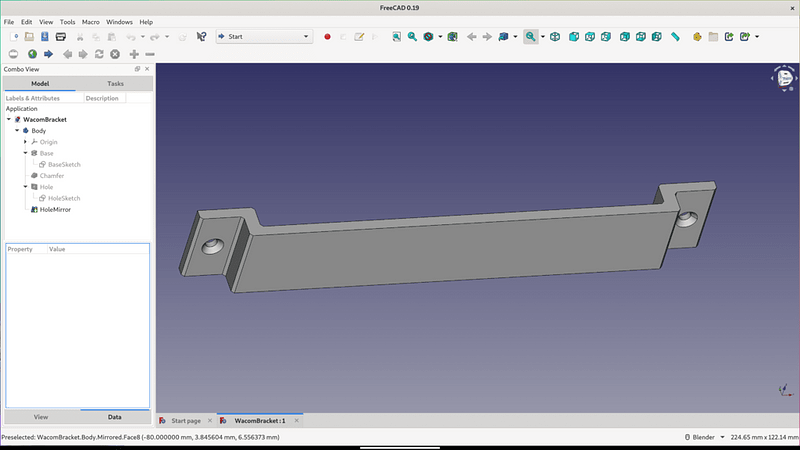Open the sync view dropdown arrow
The height and width of the screenshot is (450, 800).
[515, 37]
